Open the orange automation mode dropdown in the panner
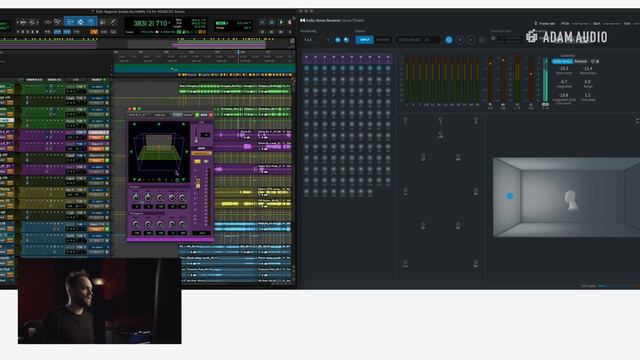This screenshot has height=360, width=640. tap(202, 153)
